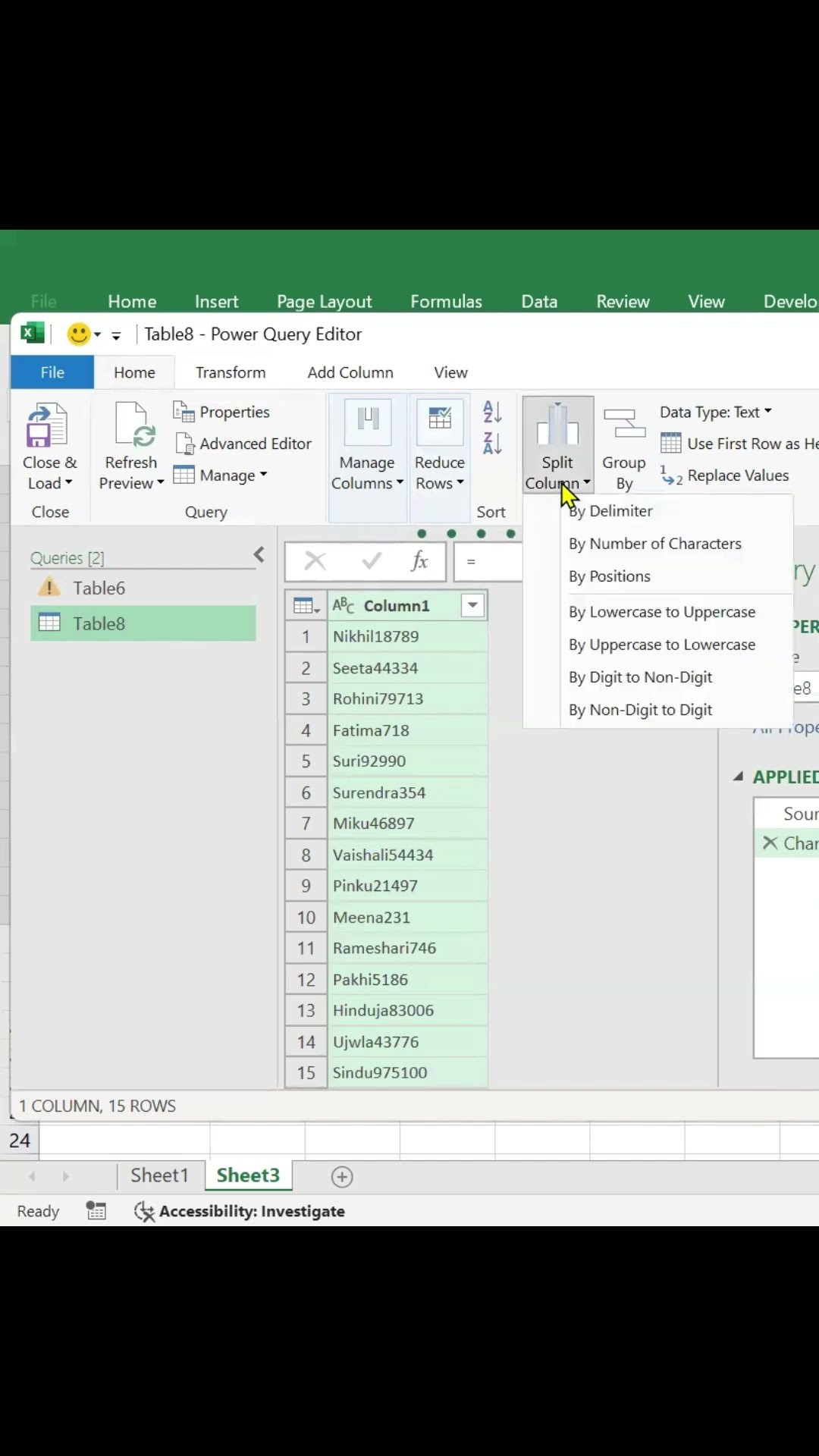The height and width of the screenshot is (1456, 819).
Task: Select cell Nikhil18789
Action: pos(407,636)
